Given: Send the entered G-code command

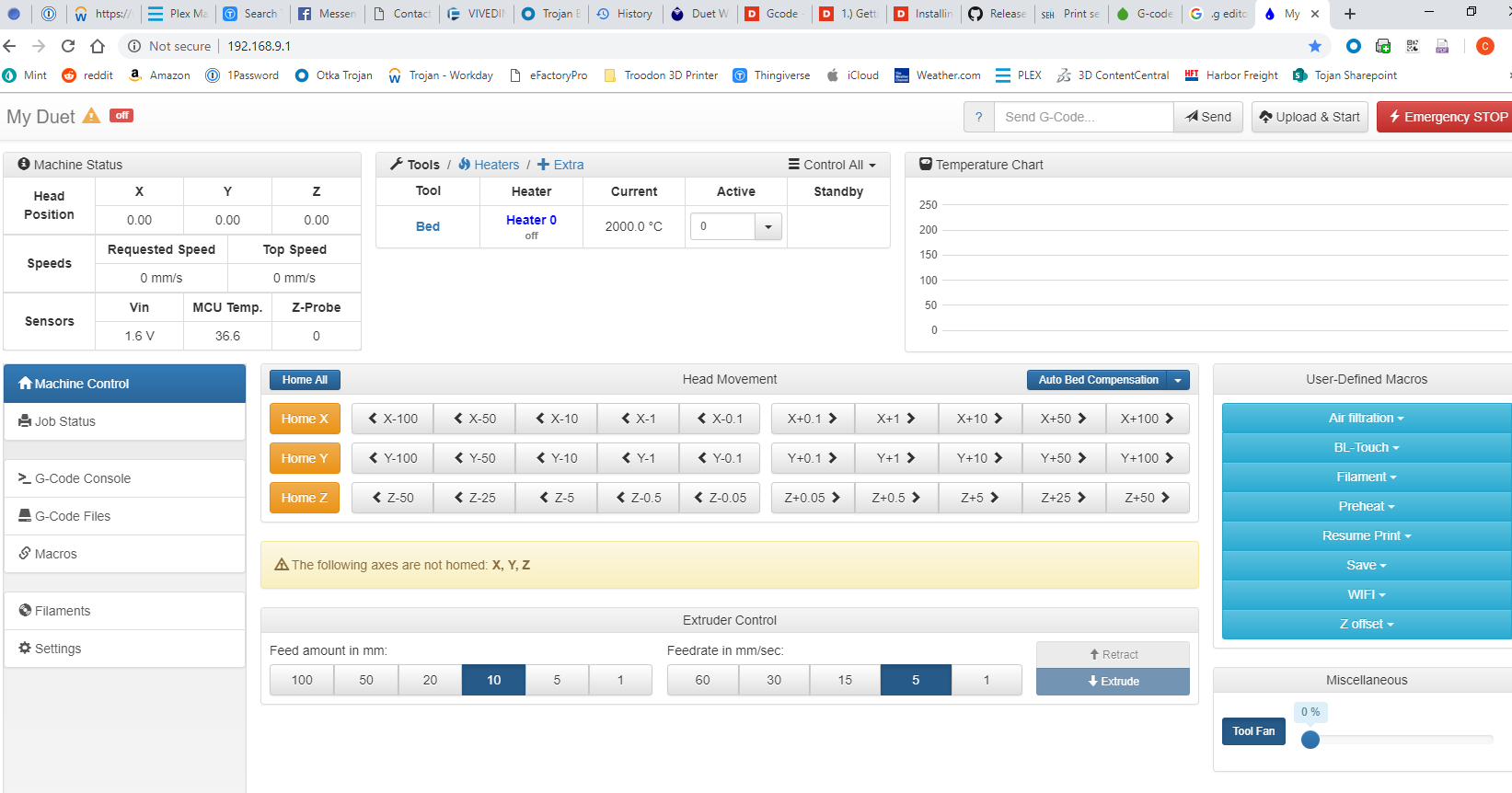Looking at the screenshot, I should tap(1208, 117).
